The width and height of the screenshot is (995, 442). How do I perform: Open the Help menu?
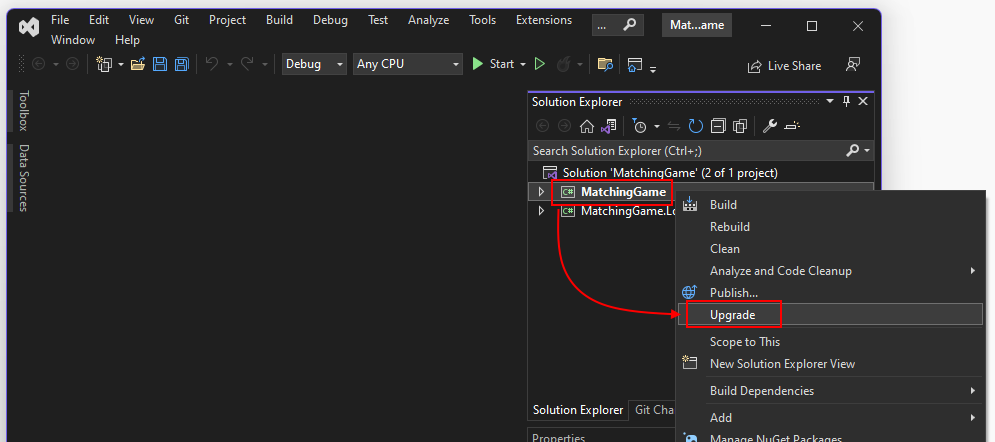(x=127, y=40)
